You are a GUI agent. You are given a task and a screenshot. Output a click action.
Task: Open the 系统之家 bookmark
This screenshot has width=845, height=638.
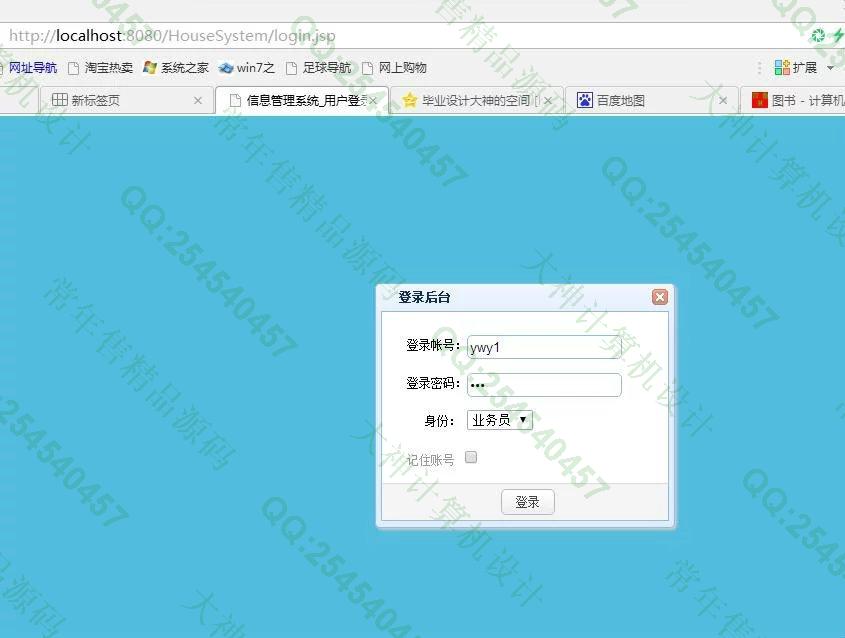click(176, 67)
